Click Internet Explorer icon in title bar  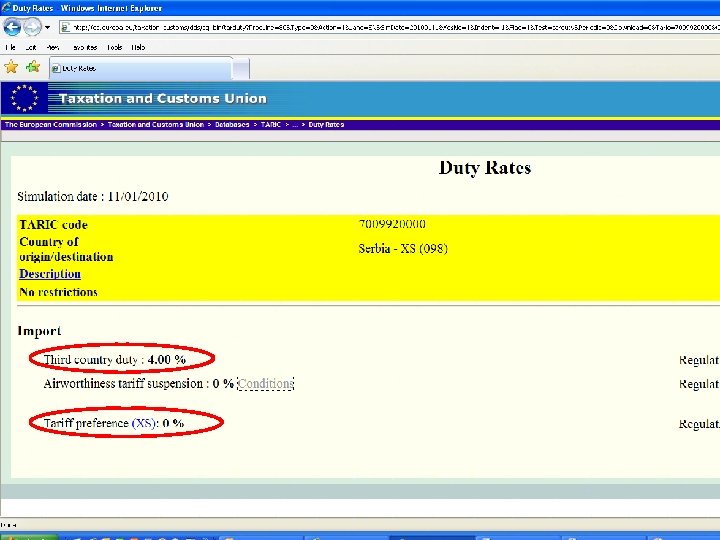tap(6, 7)
